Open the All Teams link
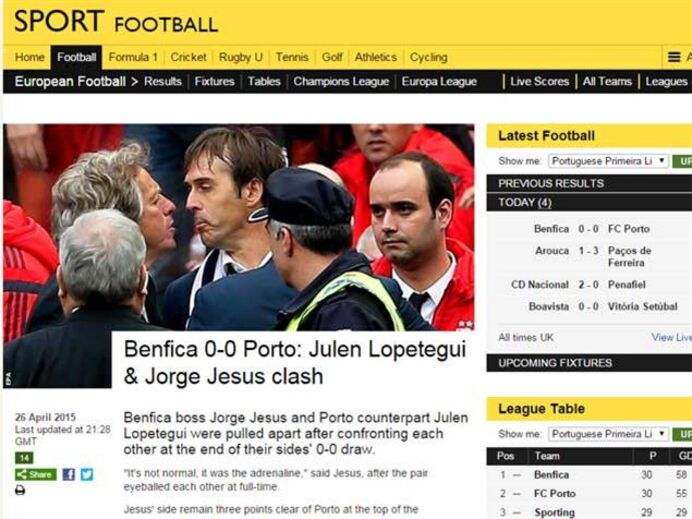Screen dimensions: 692x519 [607, 82]
